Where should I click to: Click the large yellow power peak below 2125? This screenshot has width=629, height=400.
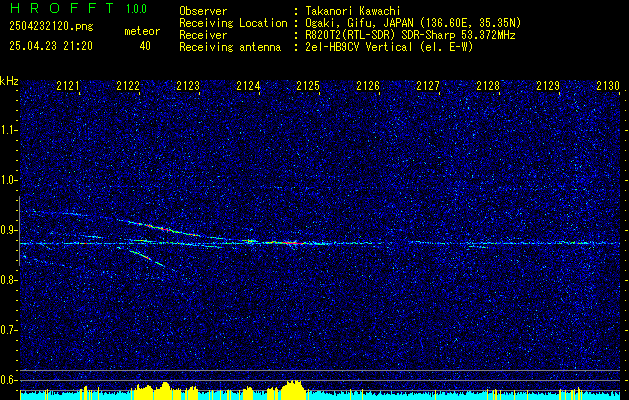293,390
